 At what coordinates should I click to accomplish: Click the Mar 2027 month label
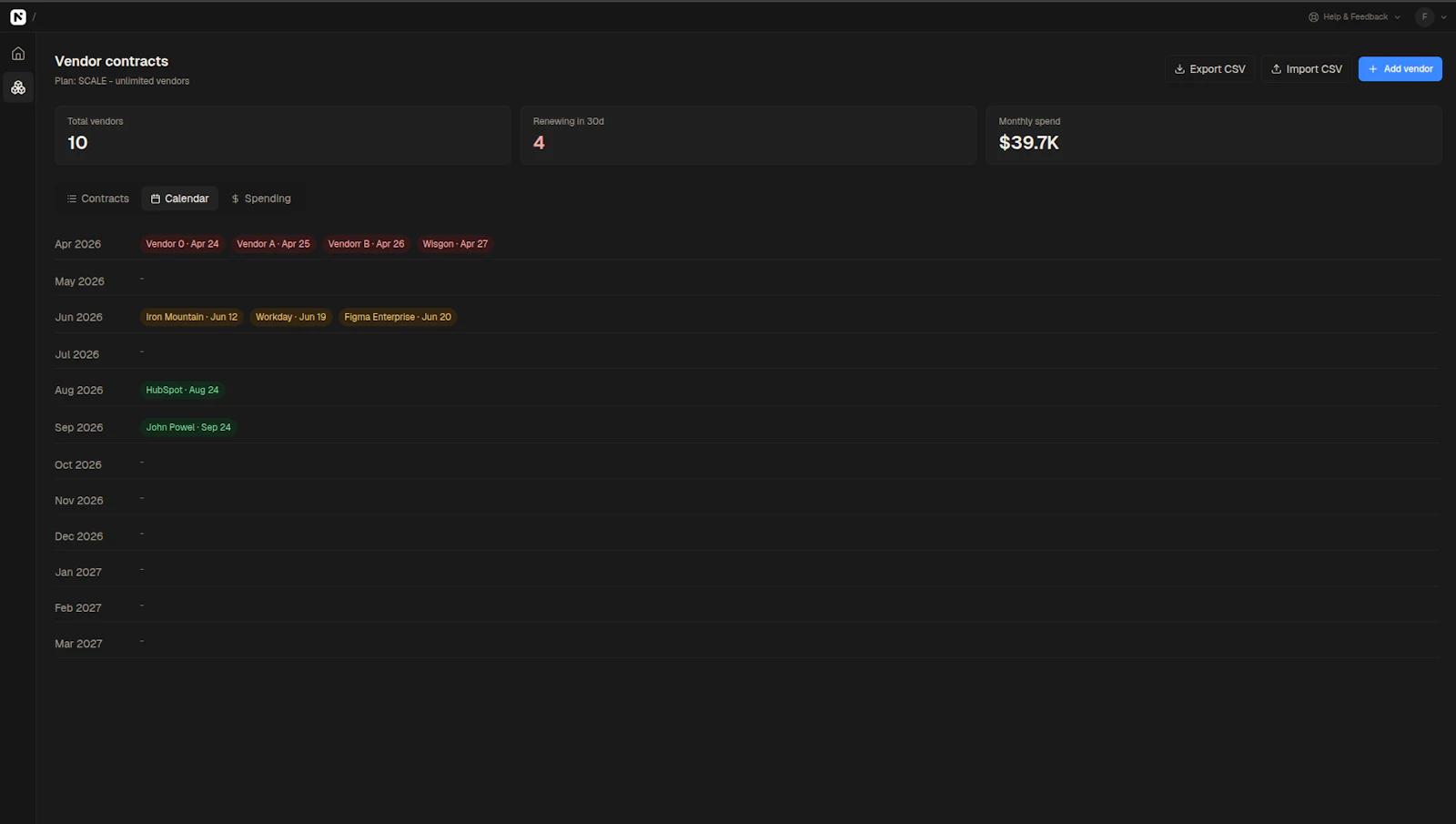click(x=78, y=644)
